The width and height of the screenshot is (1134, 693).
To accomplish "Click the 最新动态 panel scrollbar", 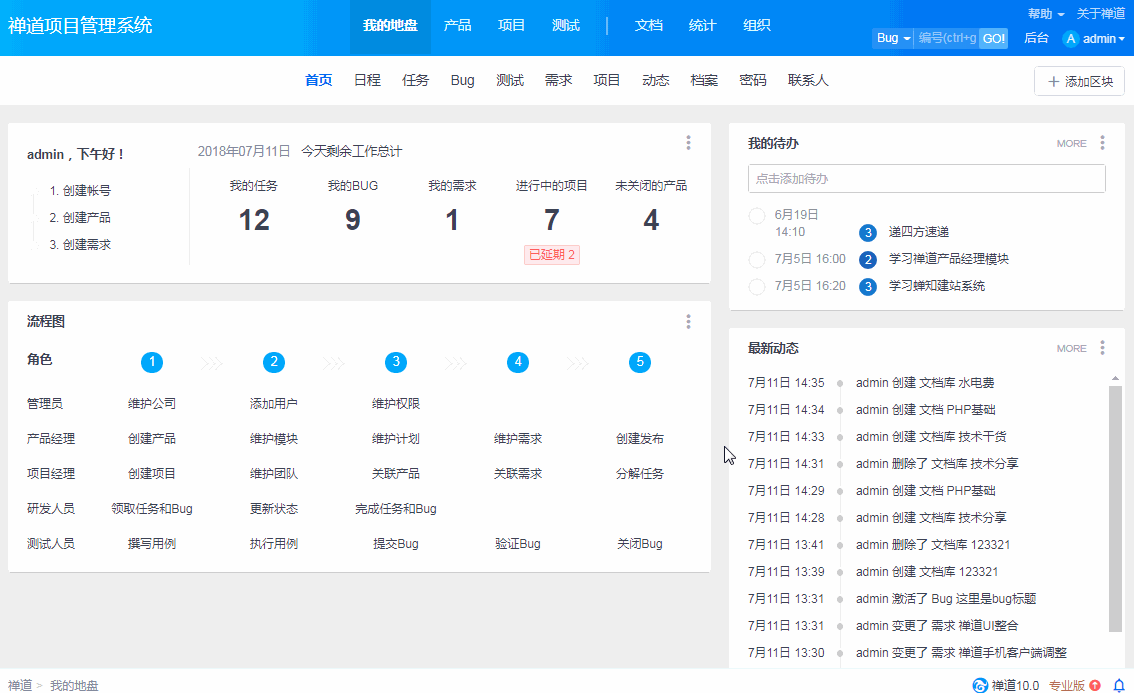I will [1115, 508].
